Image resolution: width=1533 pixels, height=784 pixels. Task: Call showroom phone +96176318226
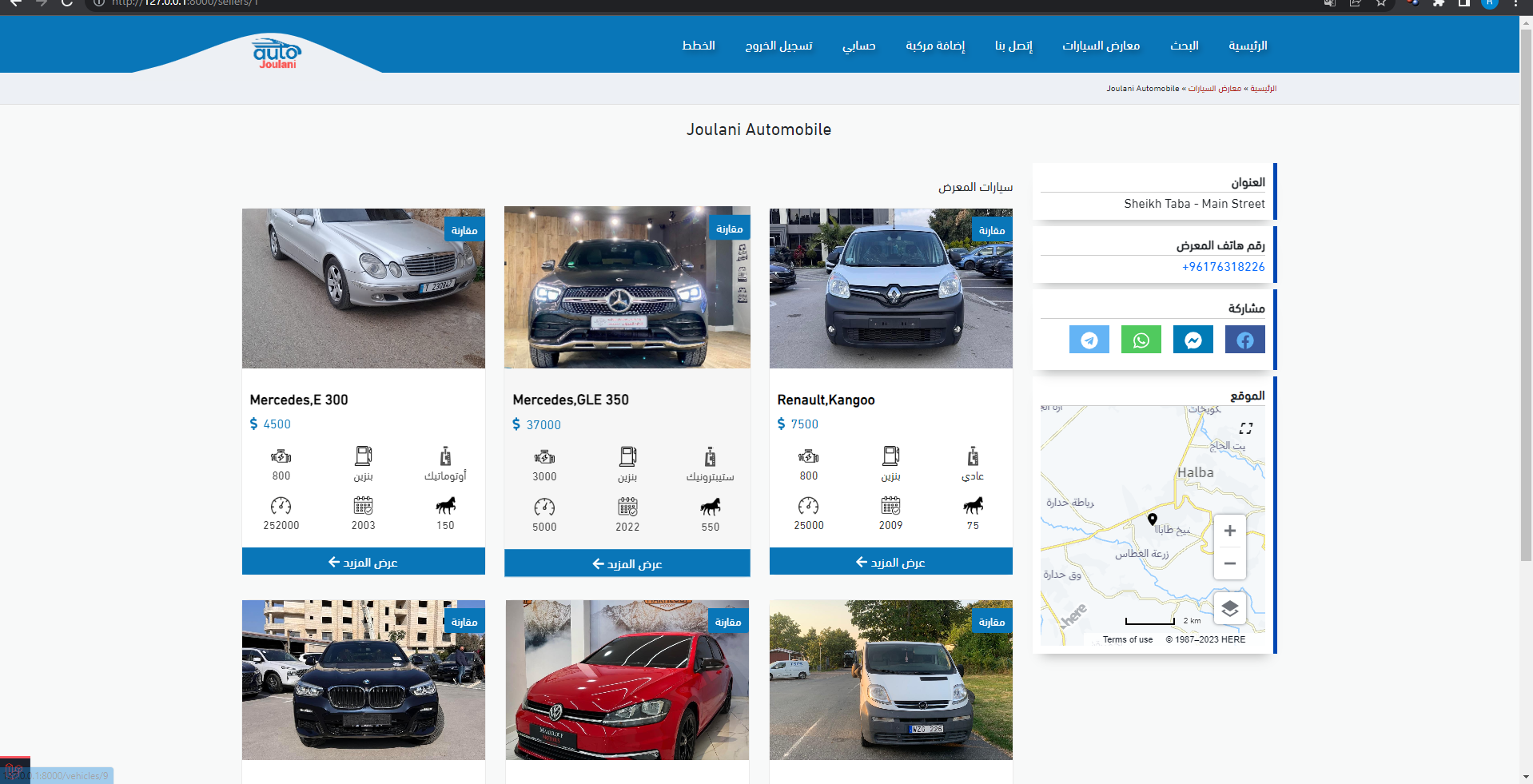1224,267
